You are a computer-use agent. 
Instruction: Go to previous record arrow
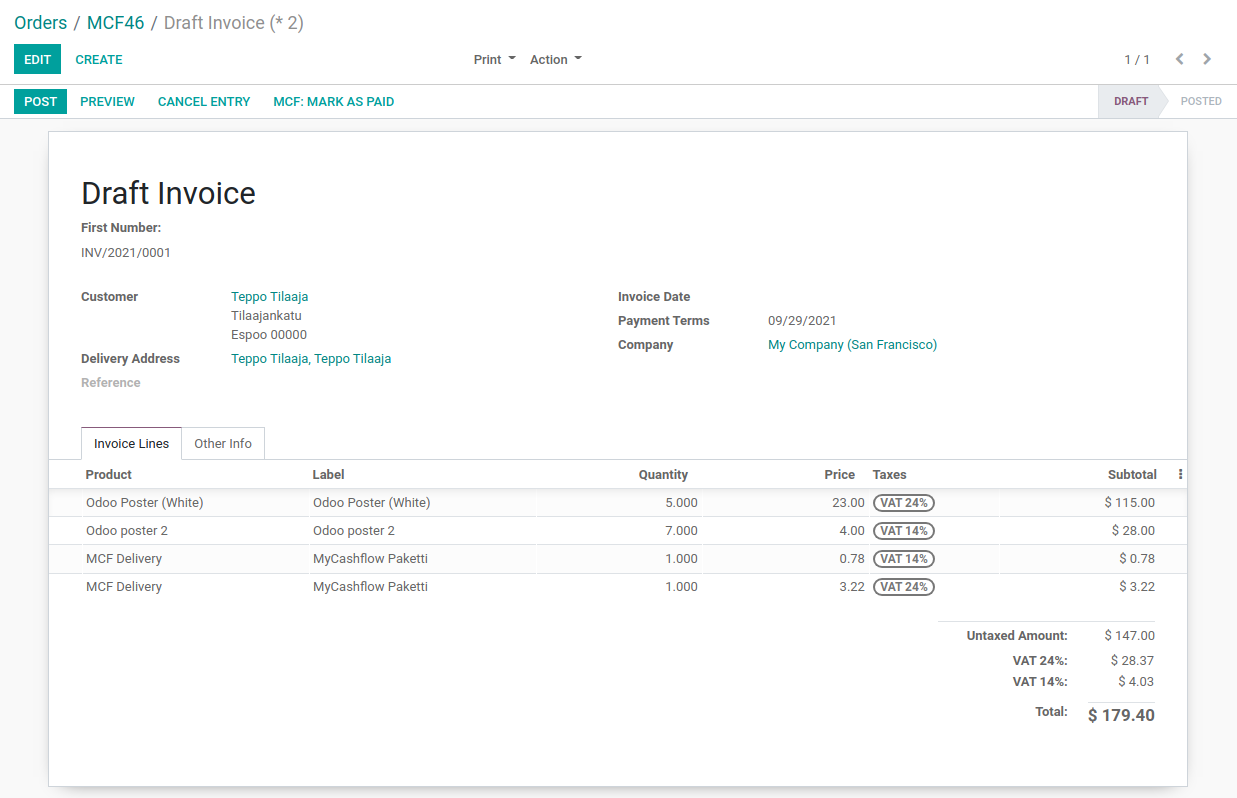coord(1180,59)
